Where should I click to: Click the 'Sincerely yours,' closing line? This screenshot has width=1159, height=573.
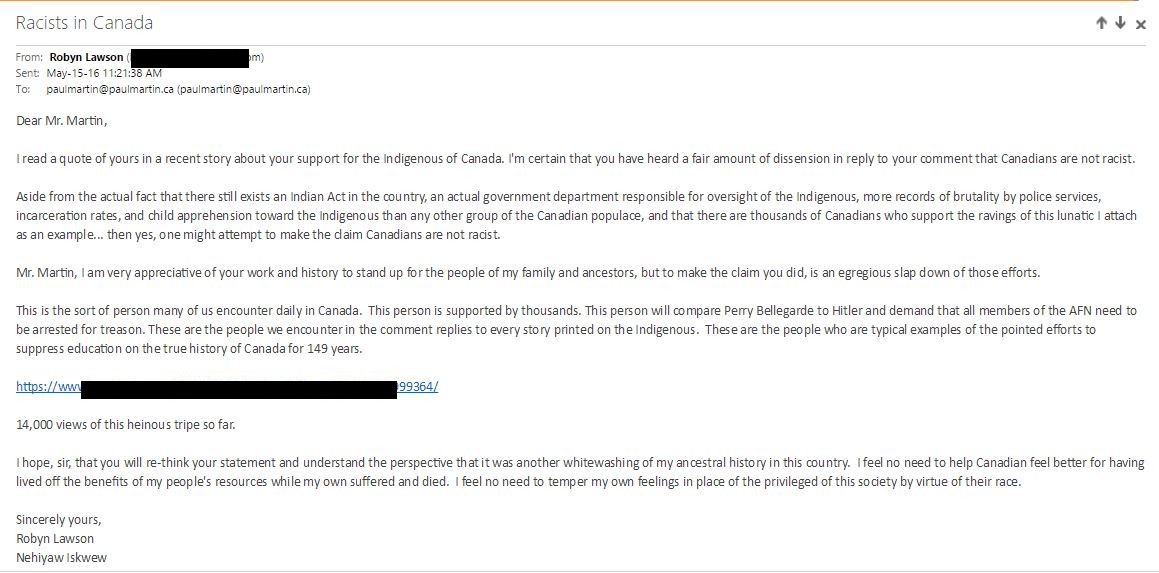[59, 520]
